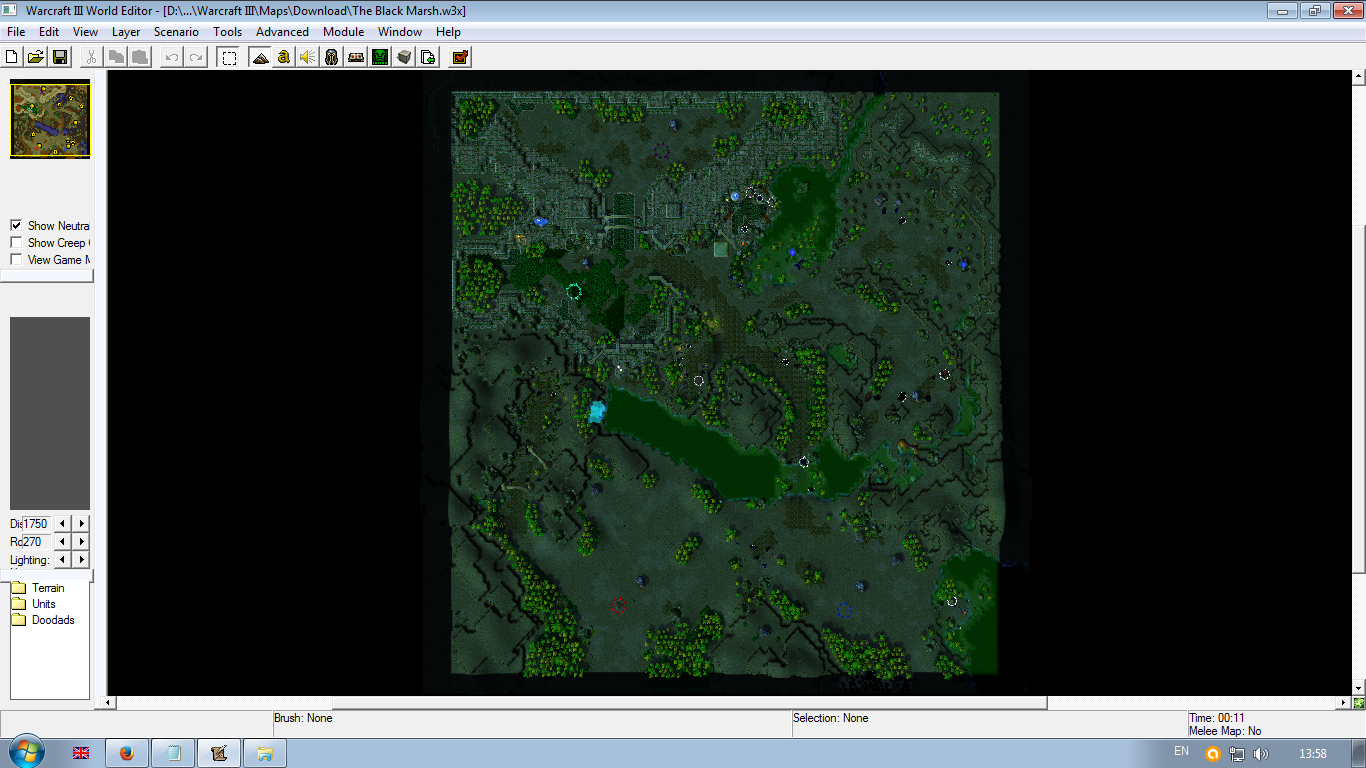Decrease Rotation with its left arrow
The image size is (1366, 768).
[63, 542]
